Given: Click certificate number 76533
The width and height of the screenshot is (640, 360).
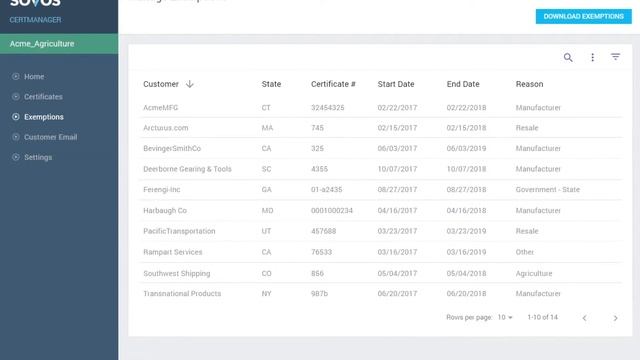Looking at the screenshot, I should tap(321, 252).
